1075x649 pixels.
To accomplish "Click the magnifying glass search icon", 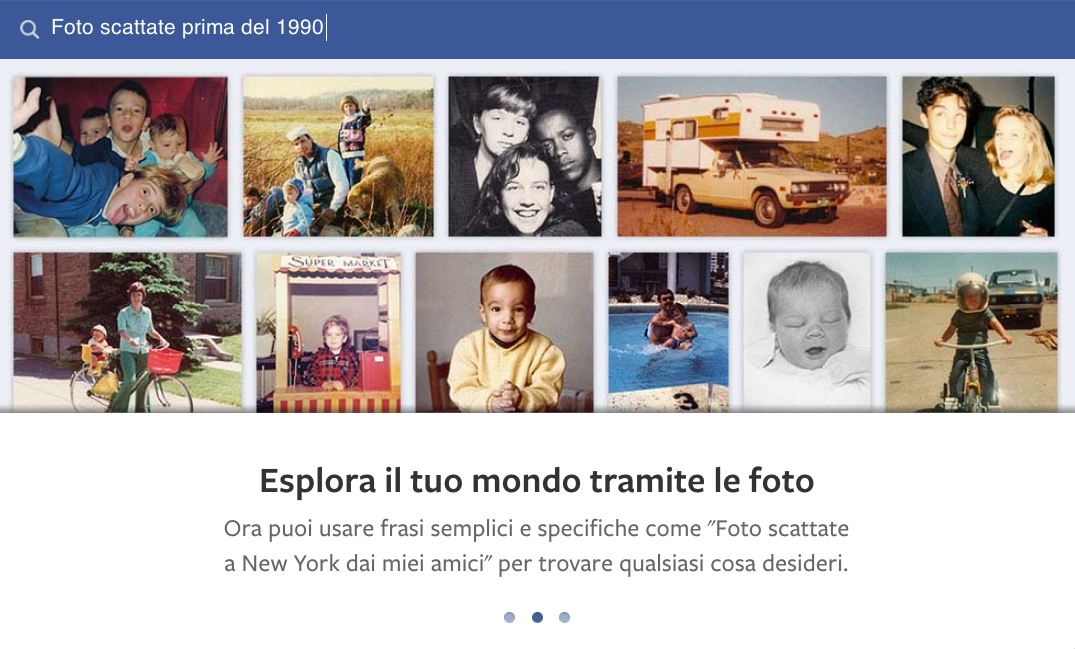I will [29, 29].
